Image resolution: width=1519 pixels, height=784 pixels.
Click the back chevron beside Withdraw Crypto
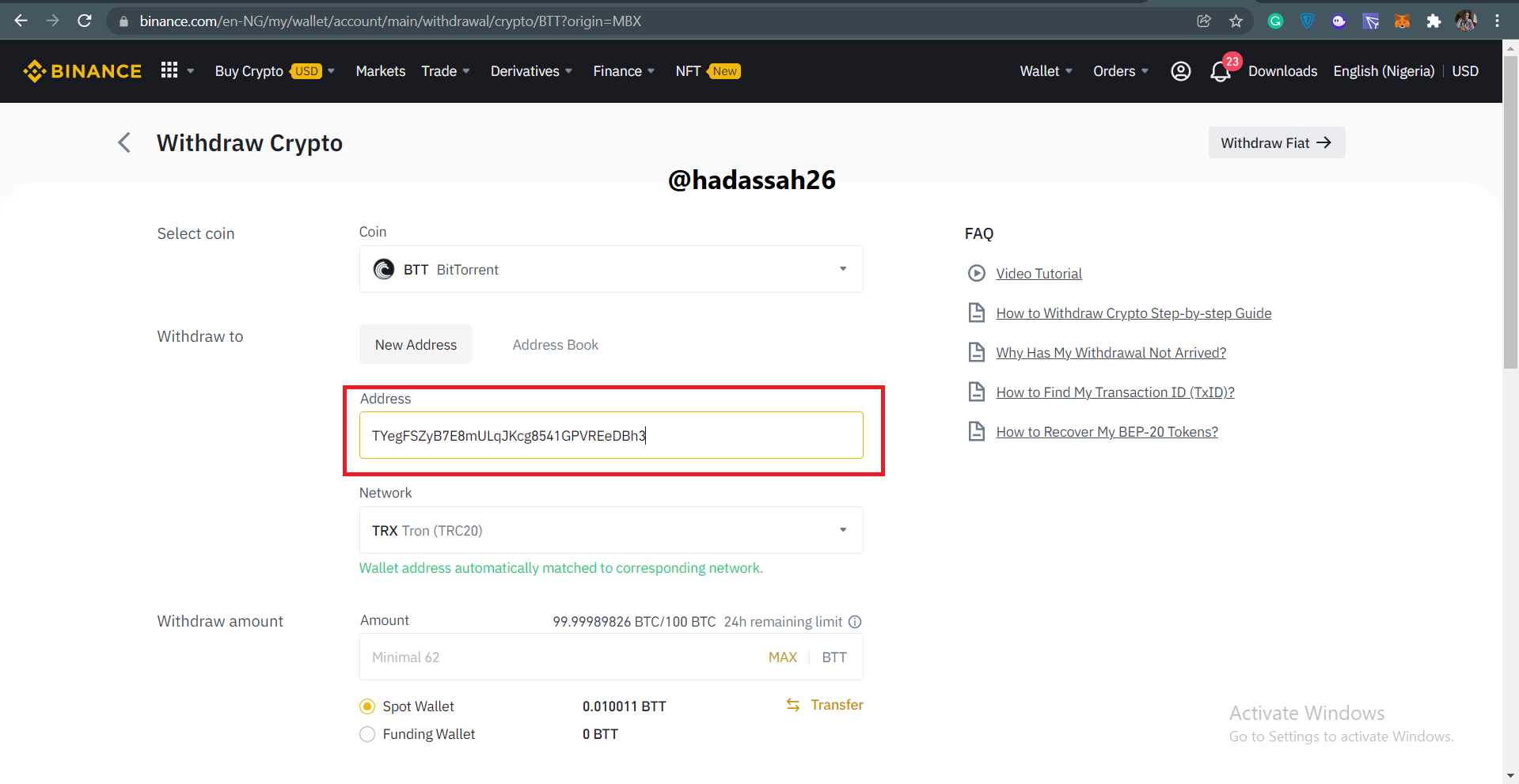tap(124, 142)
